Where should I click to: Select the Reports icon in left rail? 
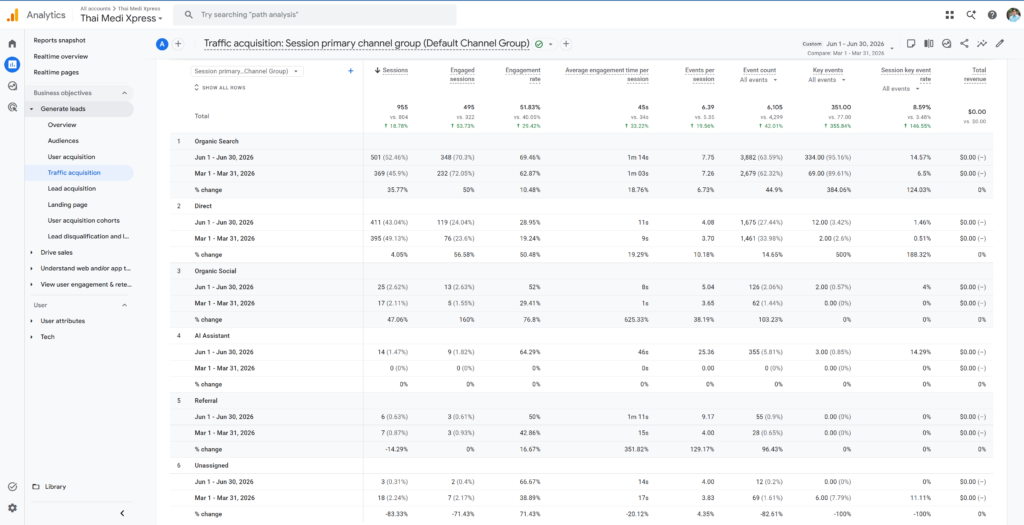[12, 65]
